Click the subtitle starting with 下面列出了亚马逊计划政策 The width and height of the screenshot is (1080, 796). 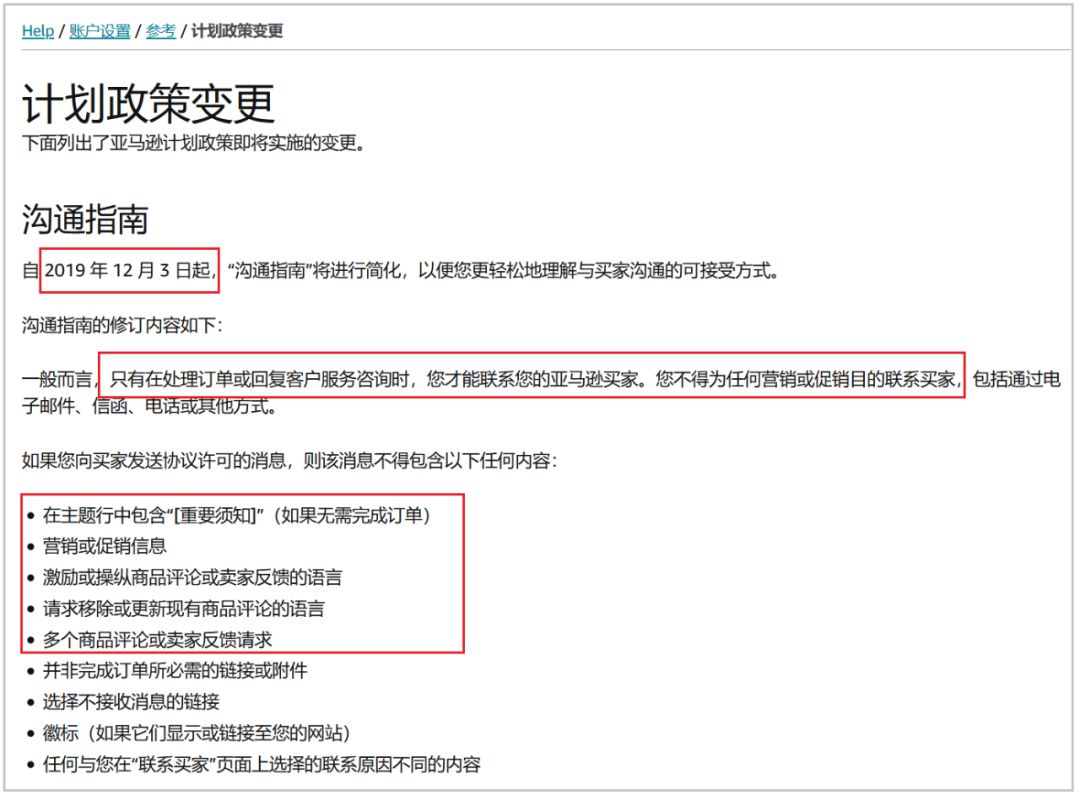pos(193,142)
